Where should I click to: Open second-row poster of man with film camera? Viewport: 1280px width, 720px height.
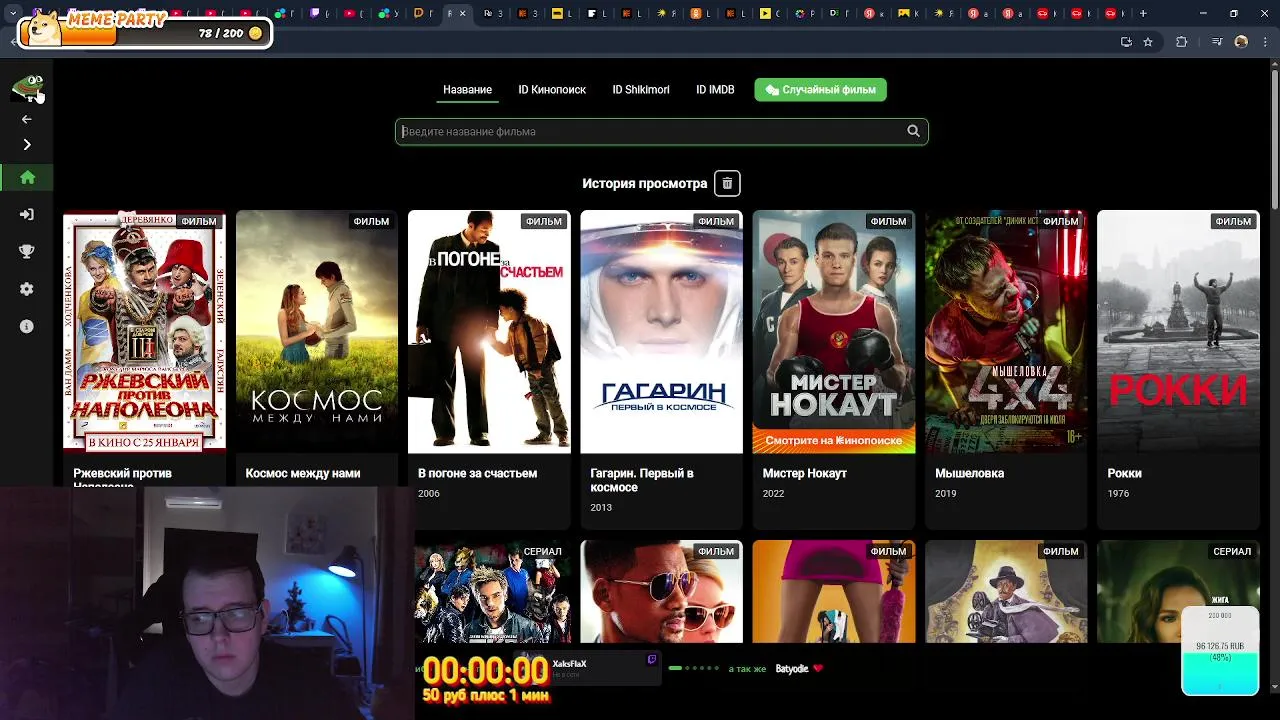pos(1006,591)
